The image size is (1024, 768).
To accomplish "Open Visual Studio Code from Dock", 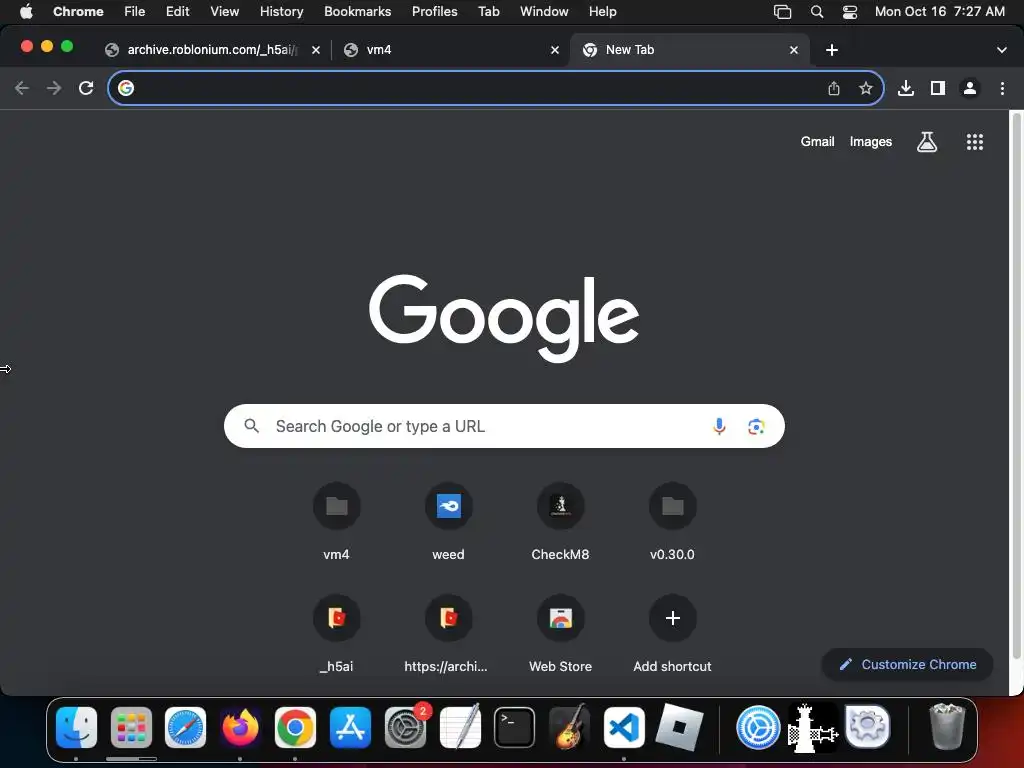I will [624, 727].
